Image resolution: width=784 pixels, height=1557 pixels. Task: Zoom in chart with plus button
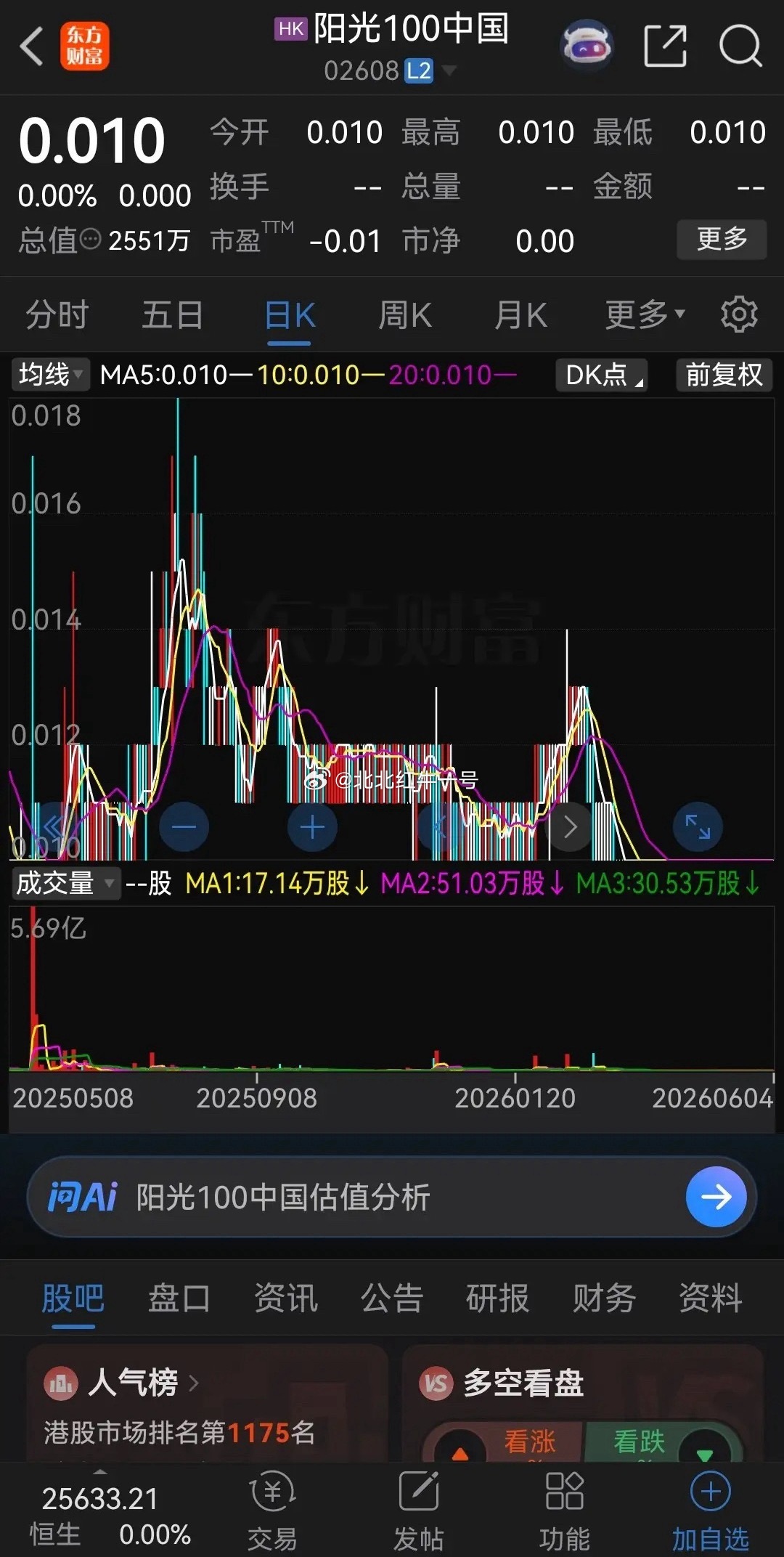(x=312, y=826)
